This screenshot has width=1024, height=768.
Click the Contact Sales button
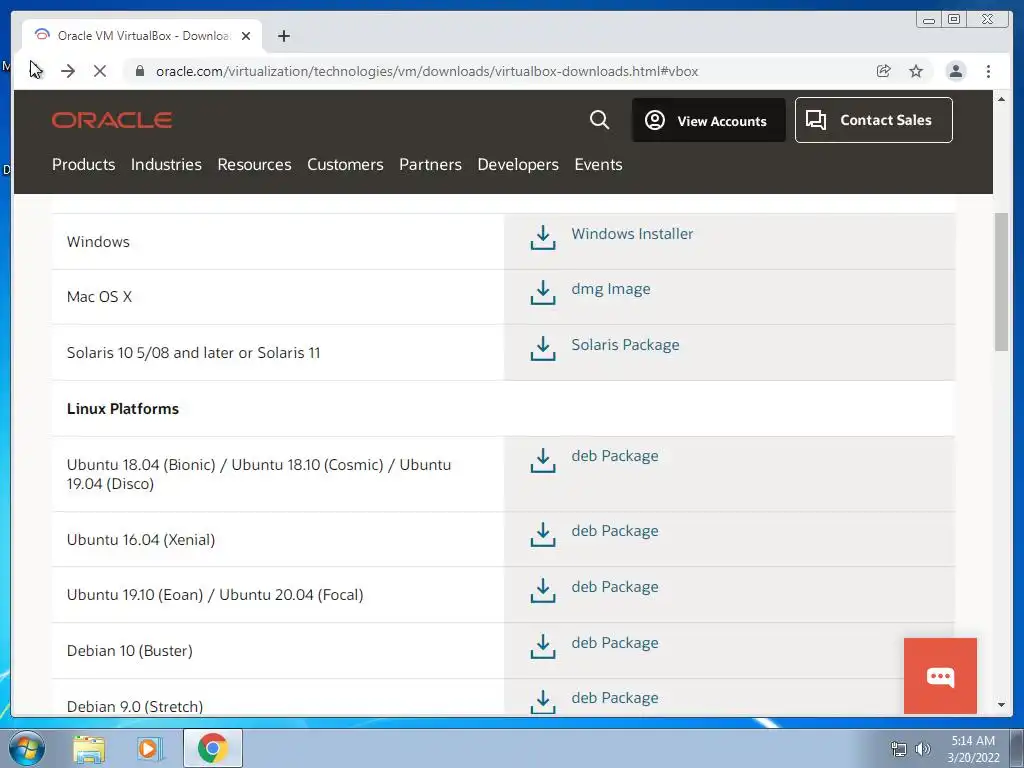click(x=873, y=120)
